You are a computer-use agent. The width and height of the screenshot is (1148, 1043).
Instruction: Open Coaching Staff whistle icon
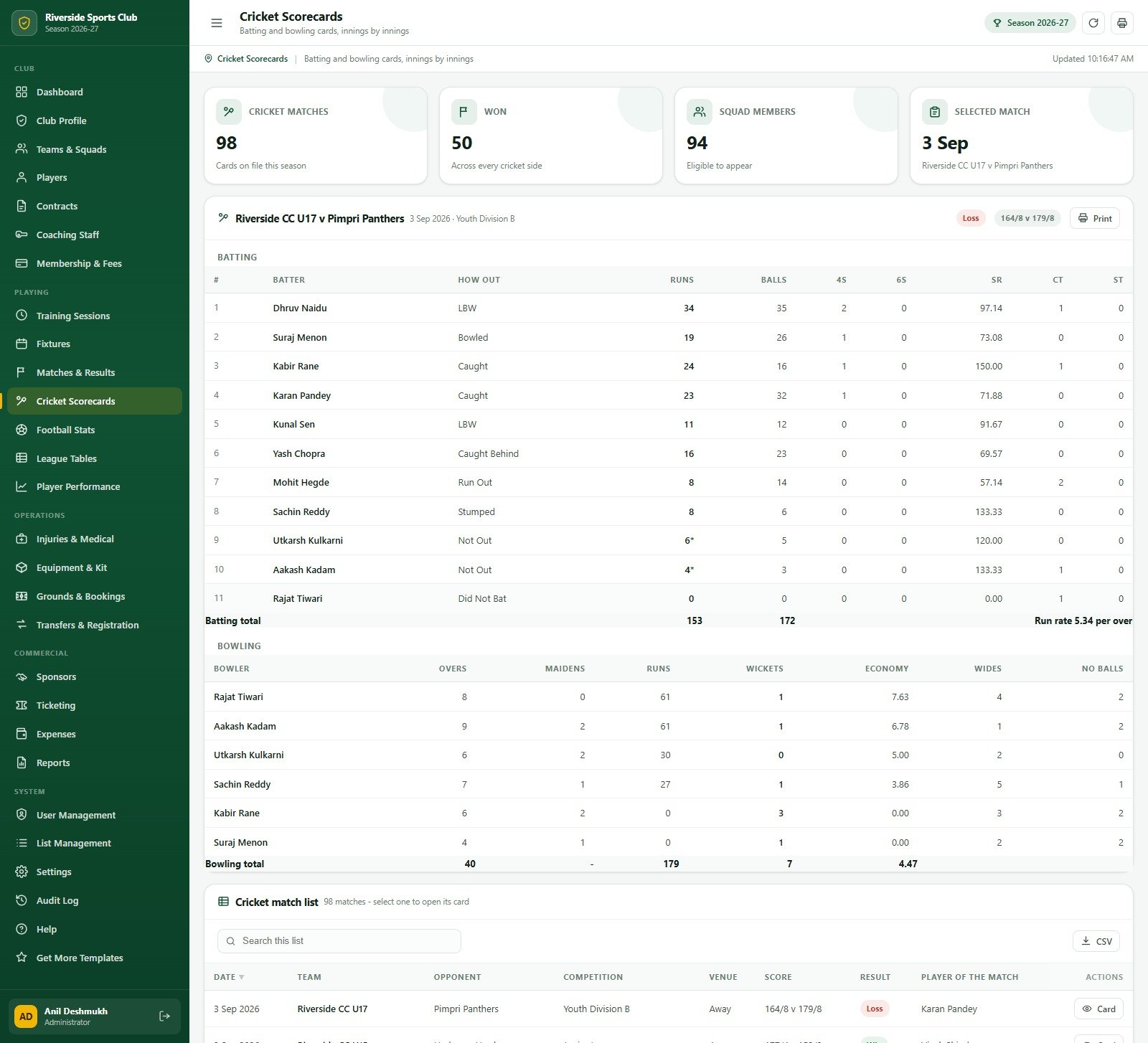pyautogui.click(x=22, y=235)
